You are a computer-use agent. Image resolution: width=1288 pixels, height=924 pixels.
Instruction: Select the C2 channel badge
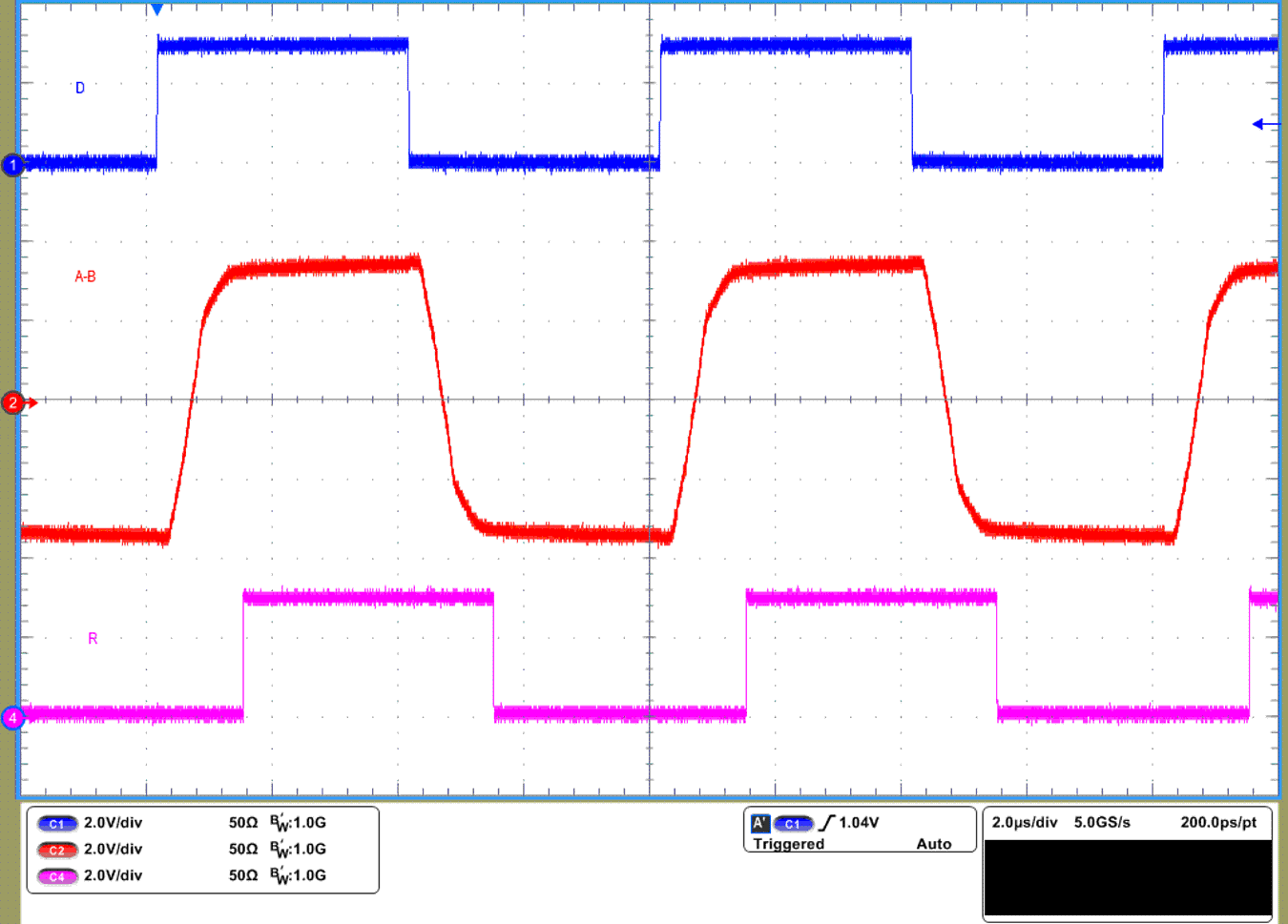[57, 849]
